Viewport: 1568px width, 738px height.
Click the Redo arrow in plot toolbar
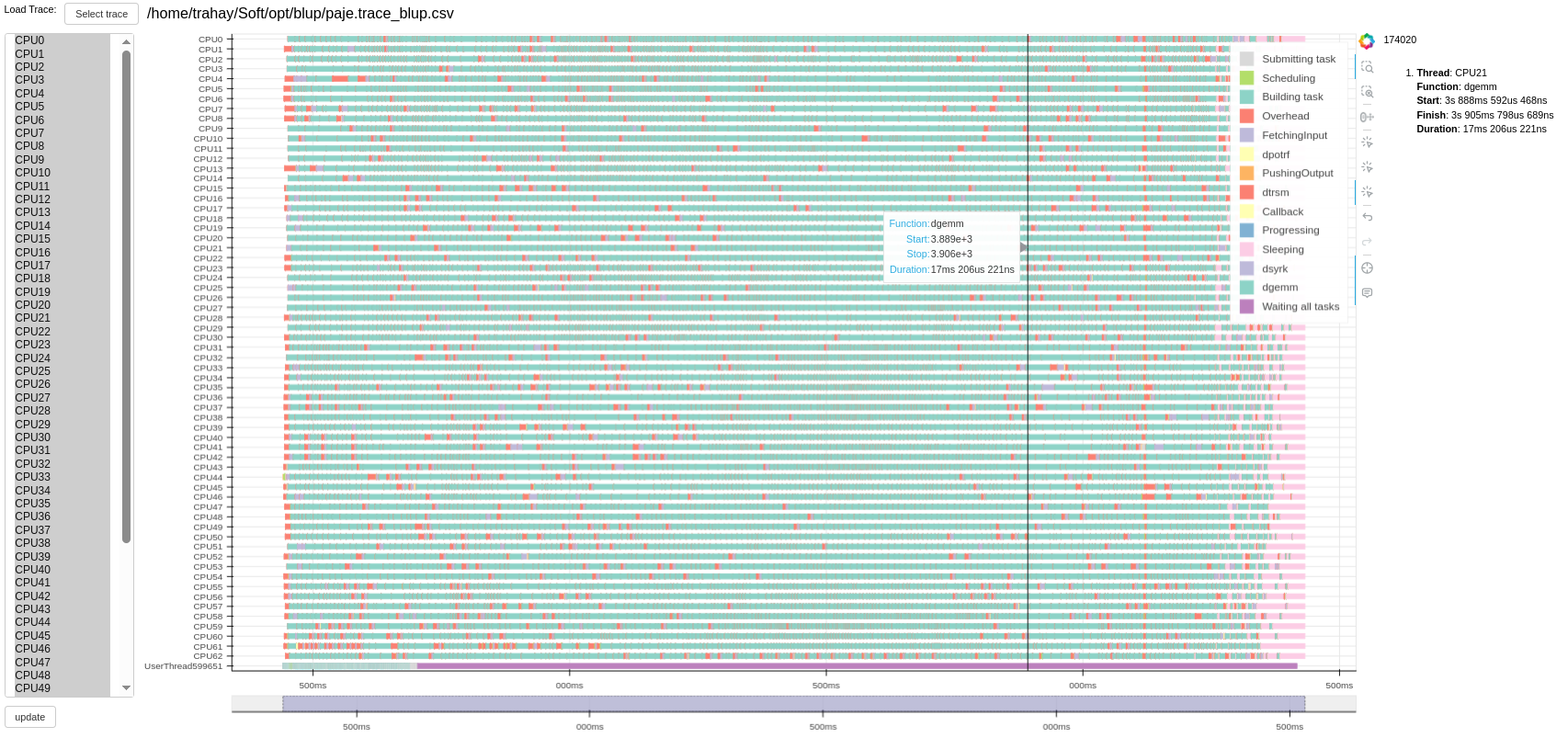1367,242
